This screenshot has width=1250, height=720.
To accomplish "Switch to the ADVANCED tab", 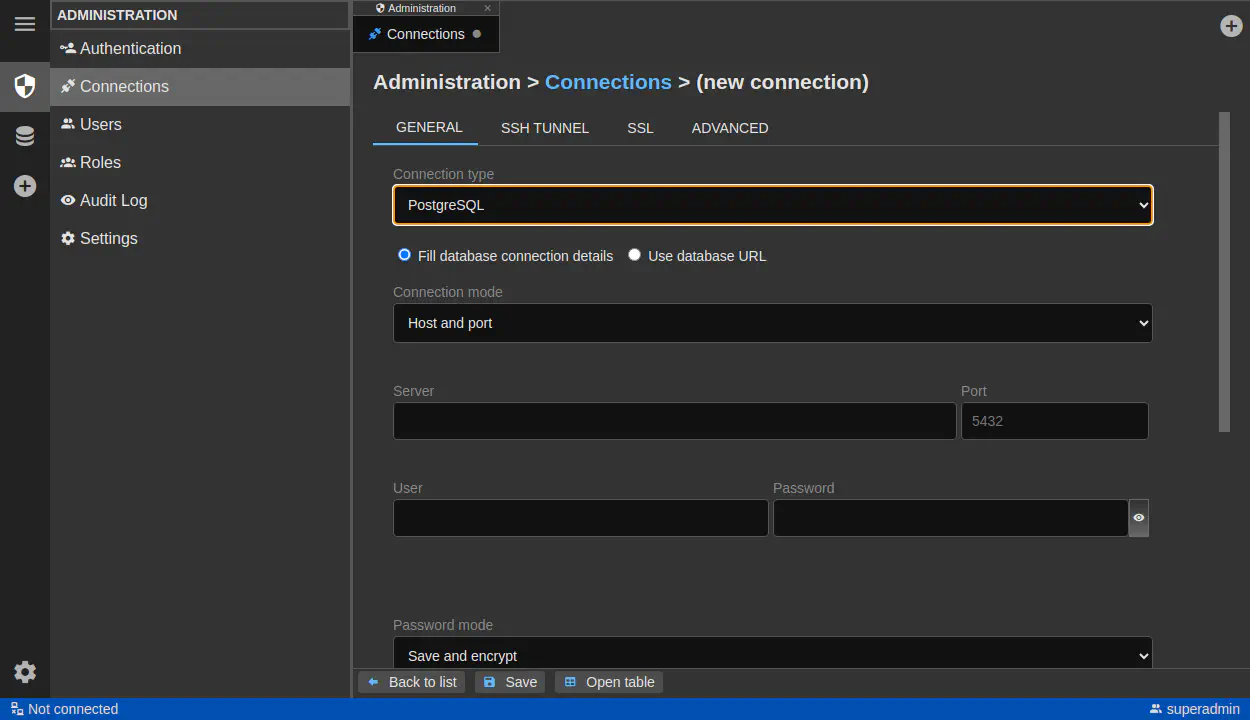I will click(730, 128).
